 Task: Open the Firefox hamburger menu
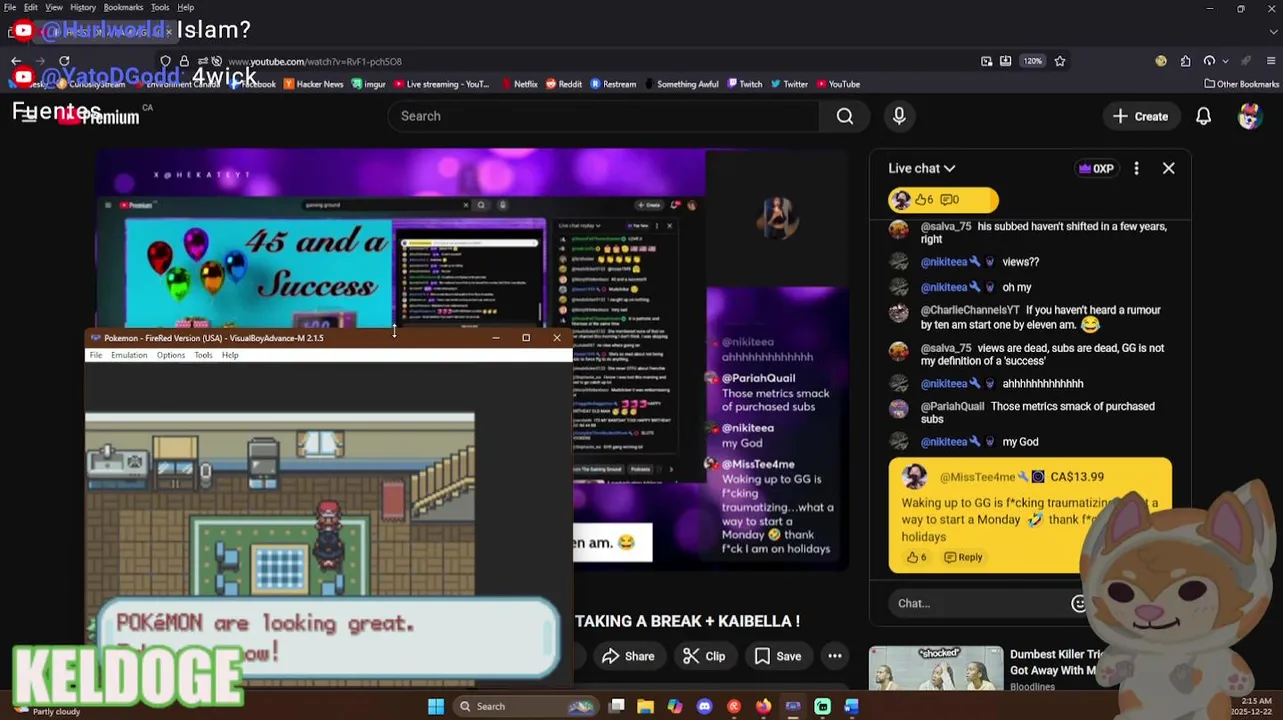pos(1271,61)
